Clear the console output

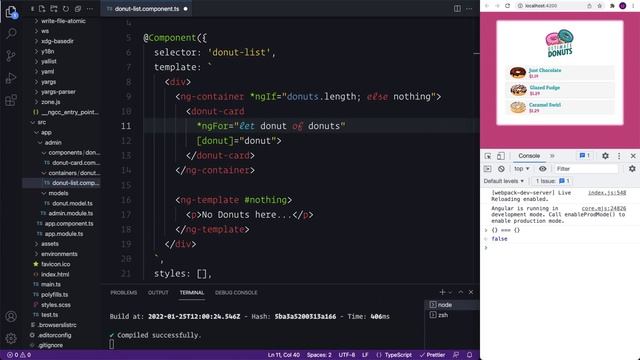tap(501, 169)
